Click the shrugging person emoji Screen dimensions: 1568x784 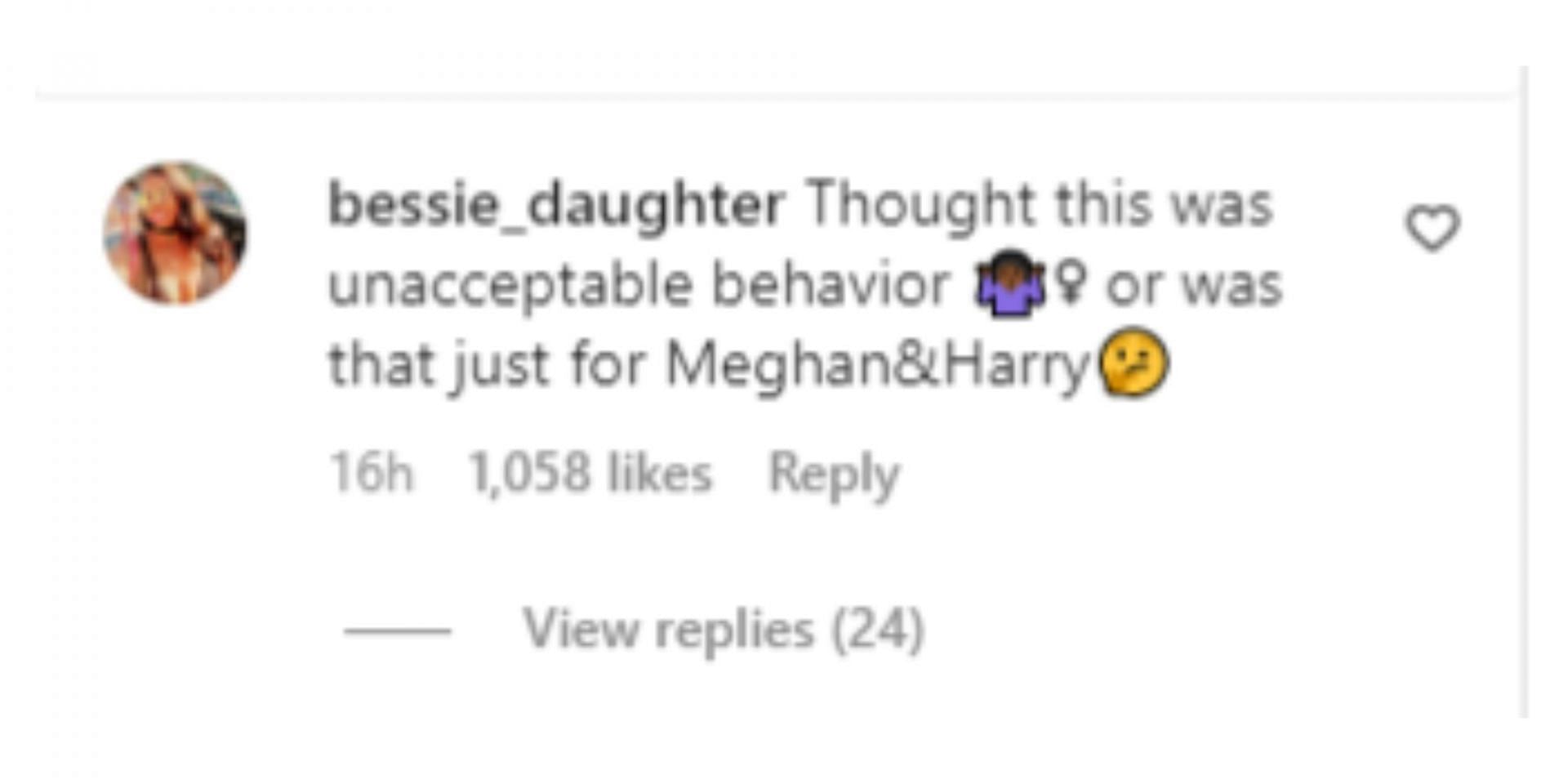click(1010, 283)
